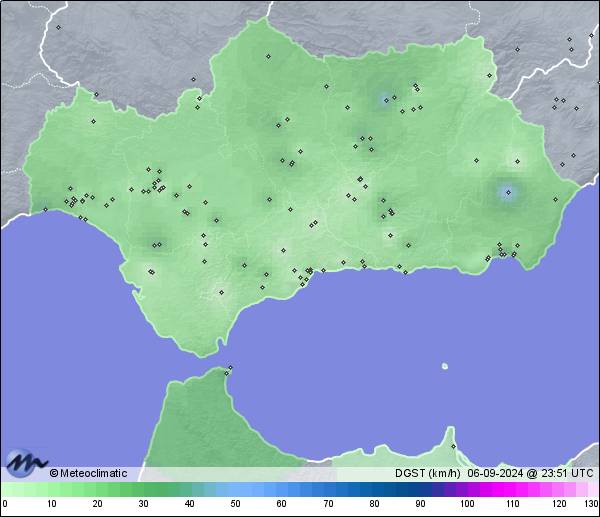The image size is (600, 517).
Task: Click the blue 70 km/h legend color
Action: point(327,489)
